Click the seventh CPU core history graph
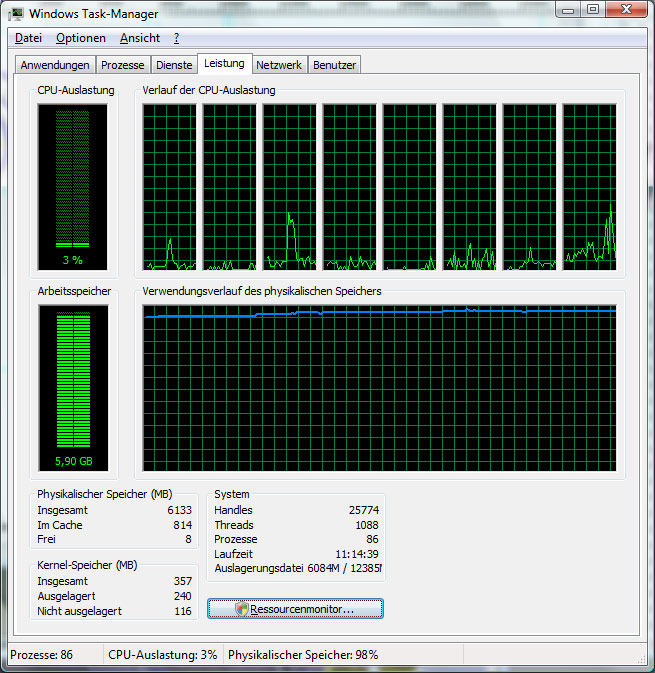 pos(530,187)
